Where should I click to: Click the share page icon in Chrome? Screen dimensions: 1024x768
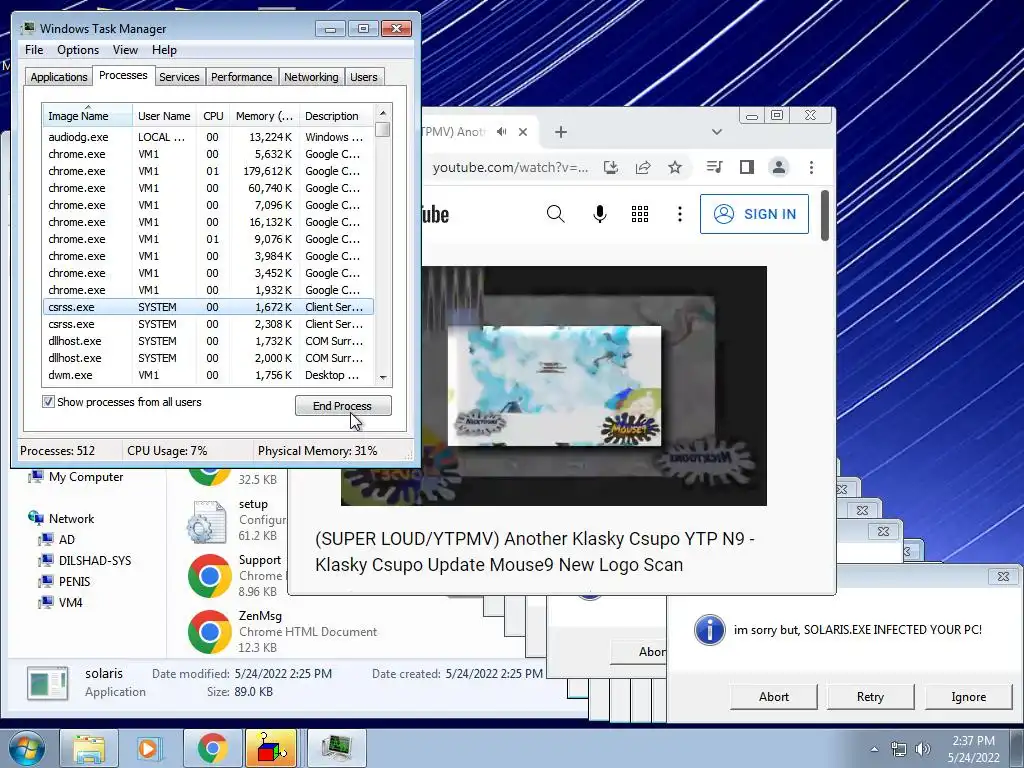[x=643, y=168]
